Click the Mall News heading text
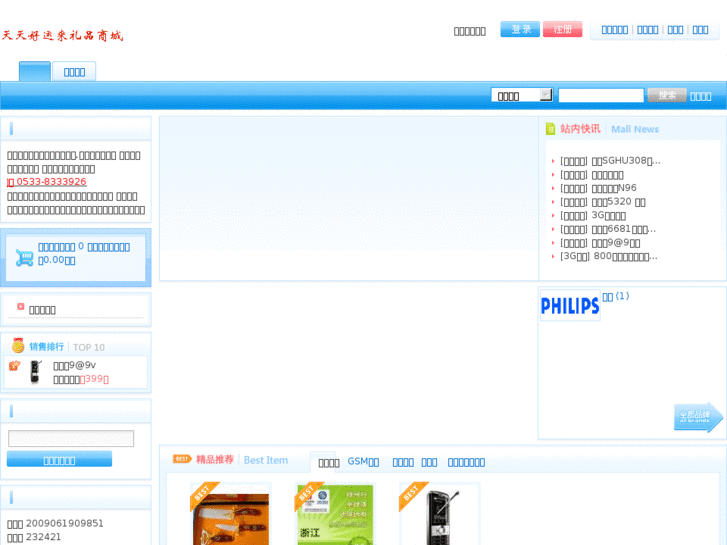Image resolution: width=727 pixels, height=545 pixels. tap(635, 129)
